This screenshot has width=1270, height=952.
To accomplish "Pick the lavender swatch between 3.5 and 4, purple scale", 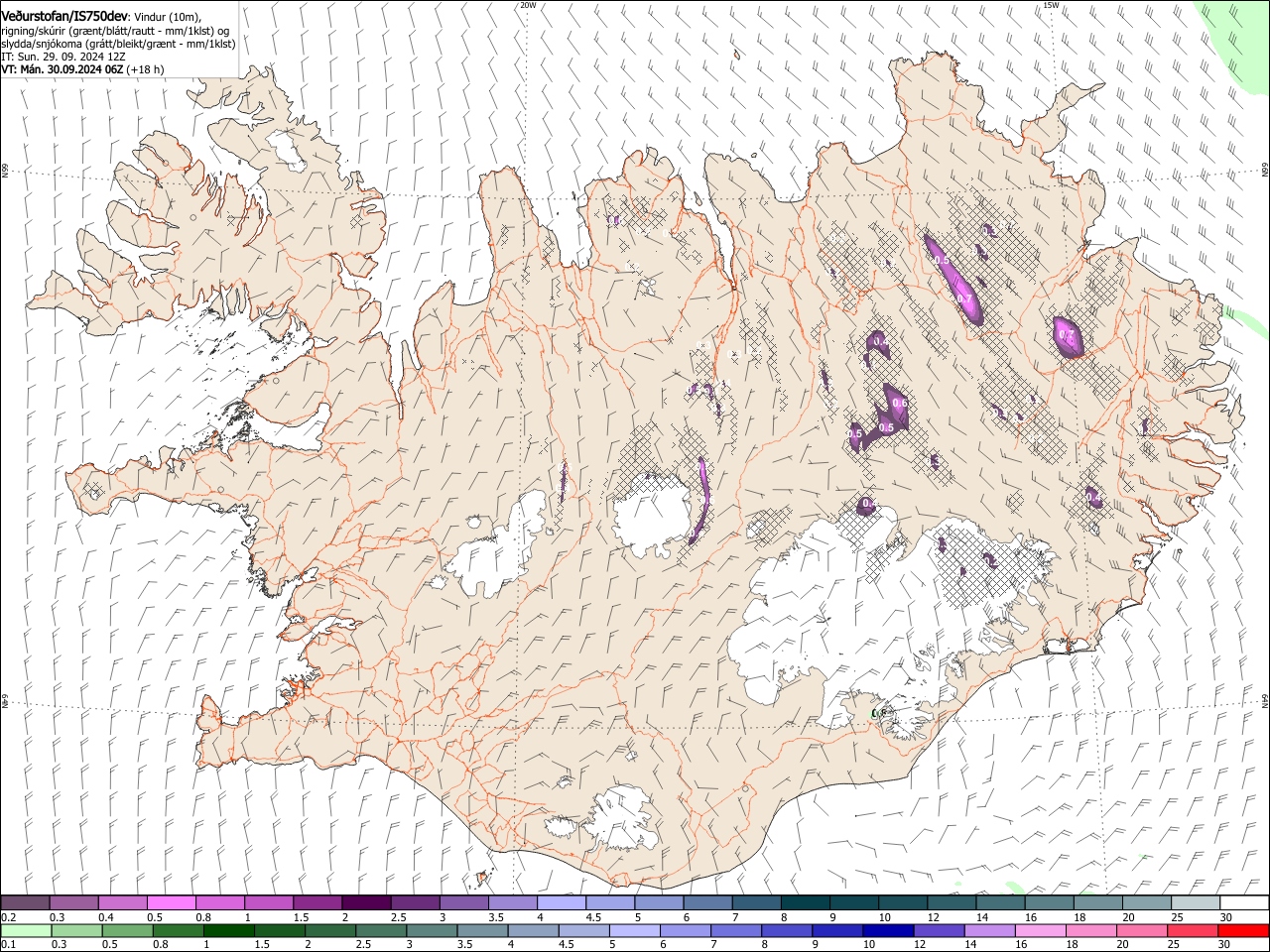I will click(x=513, y=903).
